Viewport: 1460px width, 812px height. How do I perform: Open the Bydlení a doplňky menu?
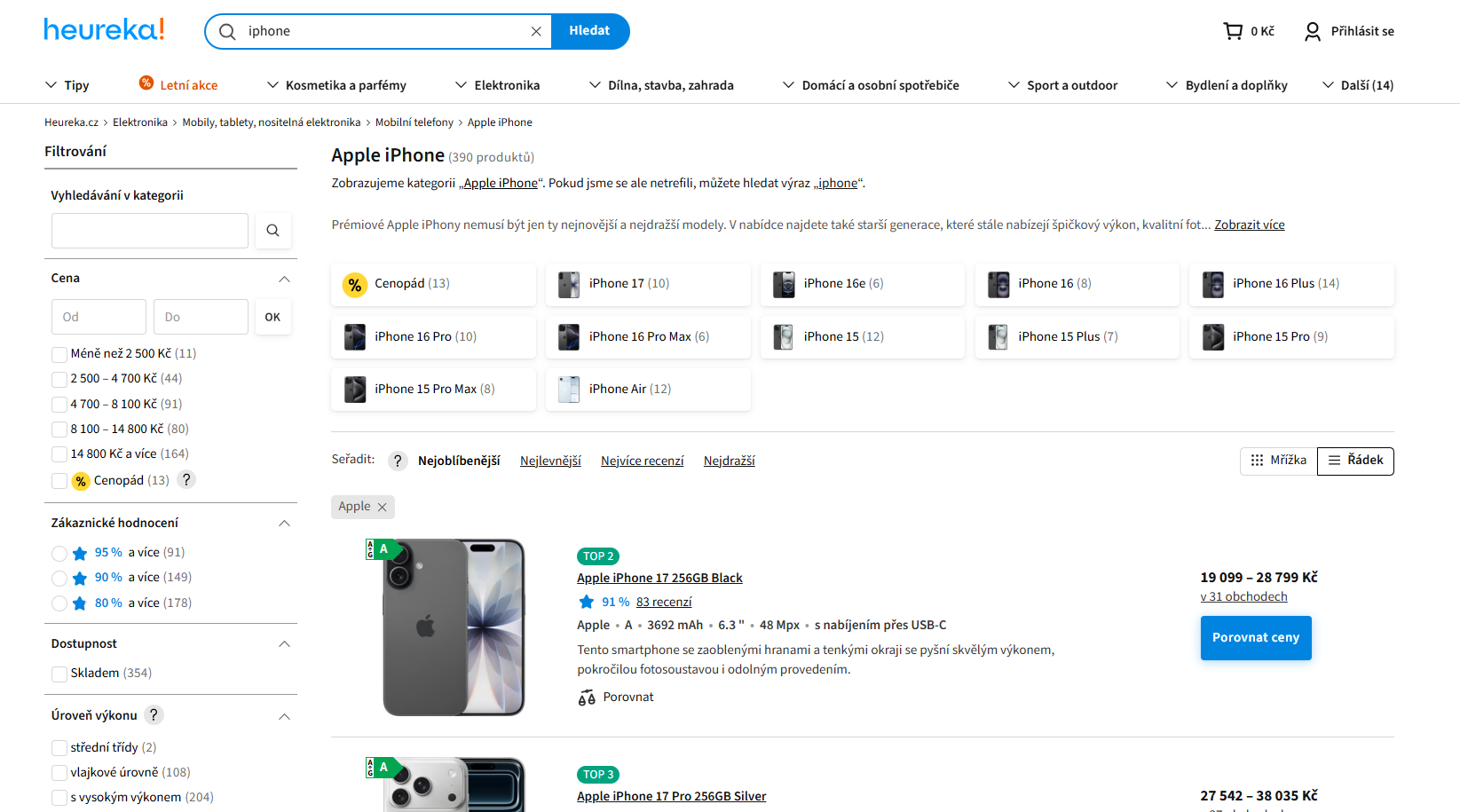tap(1227, 85)
